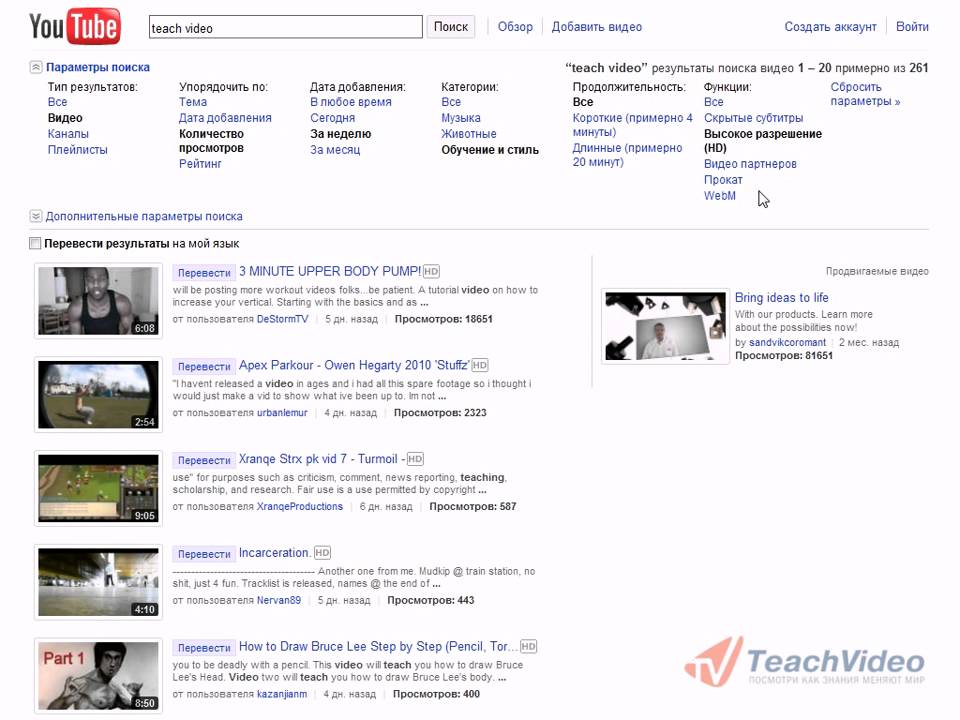Sort results by Рейтинг
Screen dimensions: 960x720
coord(200,164)
